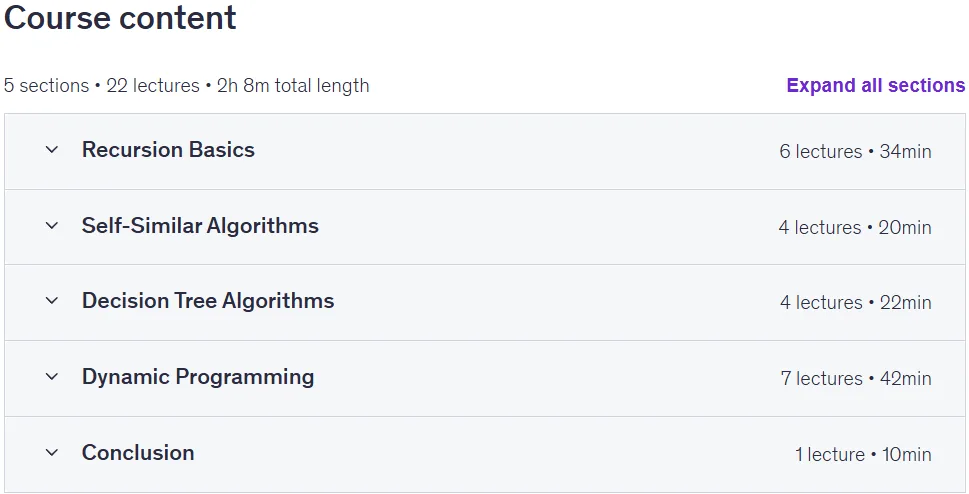The height and width of the screenshot is (494, 969).
Task: Expand the Conclusion section chevron
Action: (52, 453)
